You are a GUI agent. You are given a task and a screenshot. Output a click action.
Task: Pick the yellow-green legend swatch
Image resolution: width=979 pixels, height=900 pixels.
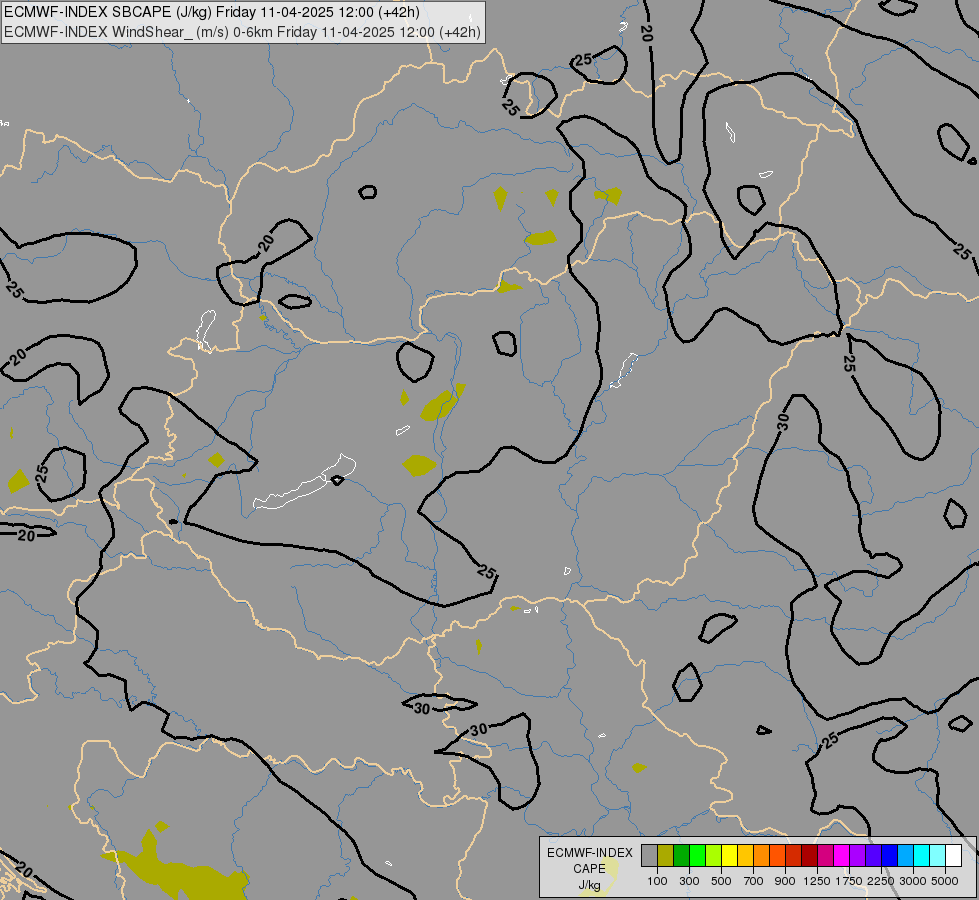tap(714, 855)
